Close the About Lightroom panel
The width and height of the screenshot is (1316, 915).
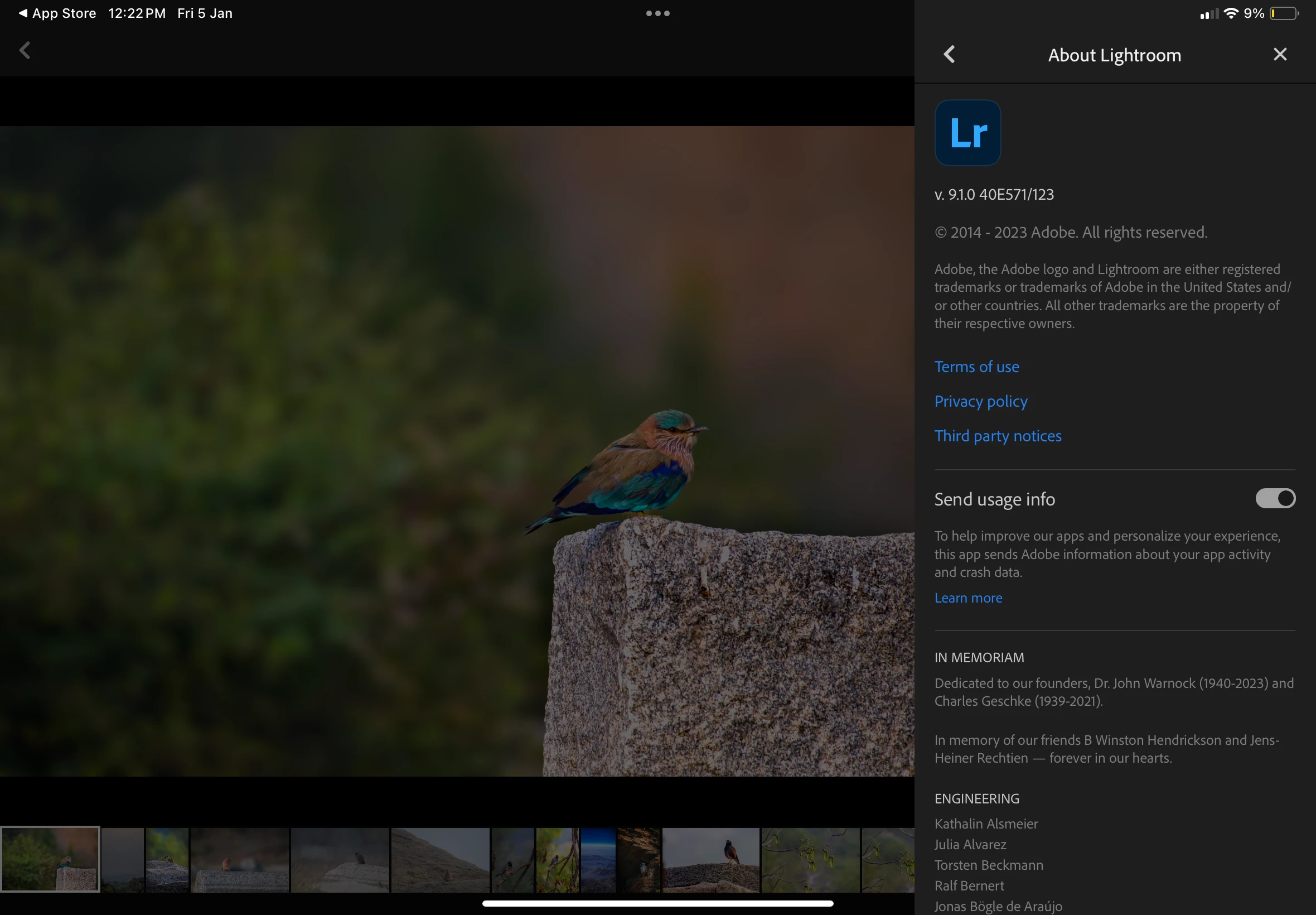(1279, 55)
